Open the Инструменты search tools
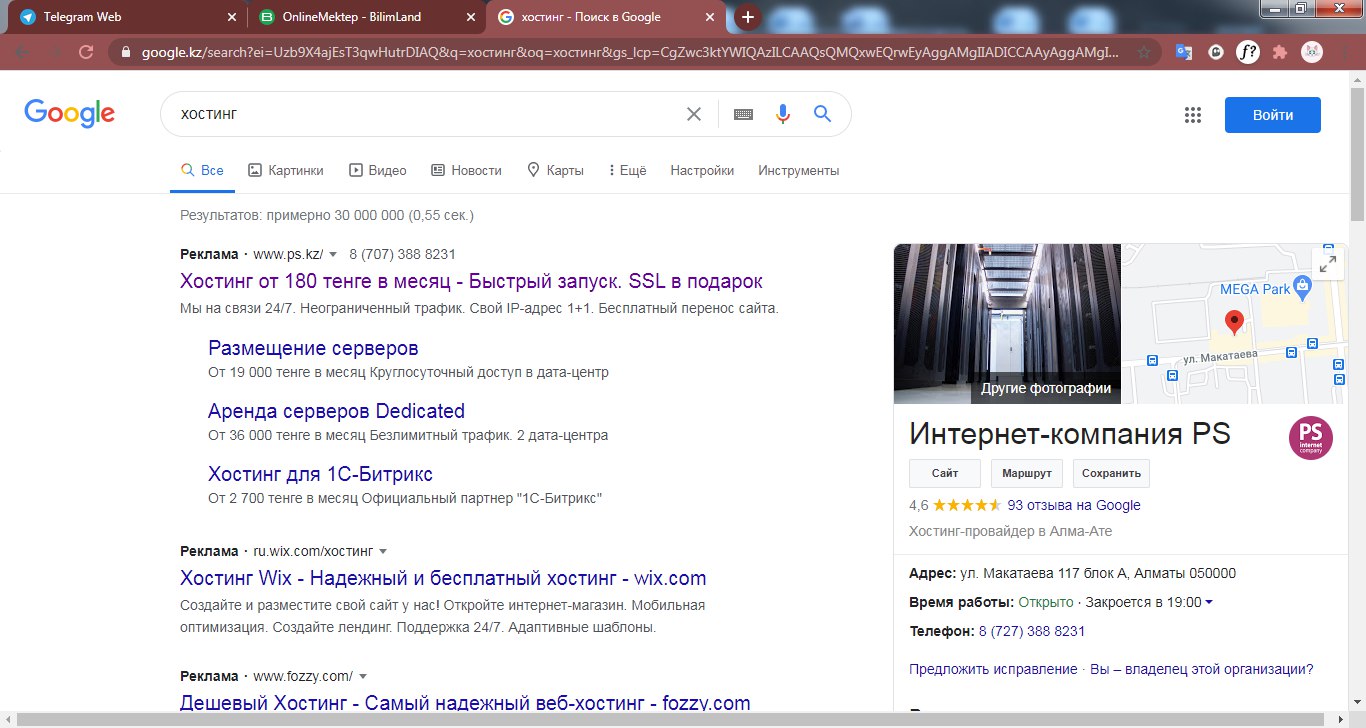Viewport: 1366px width, 728px height. click(798, 170)
